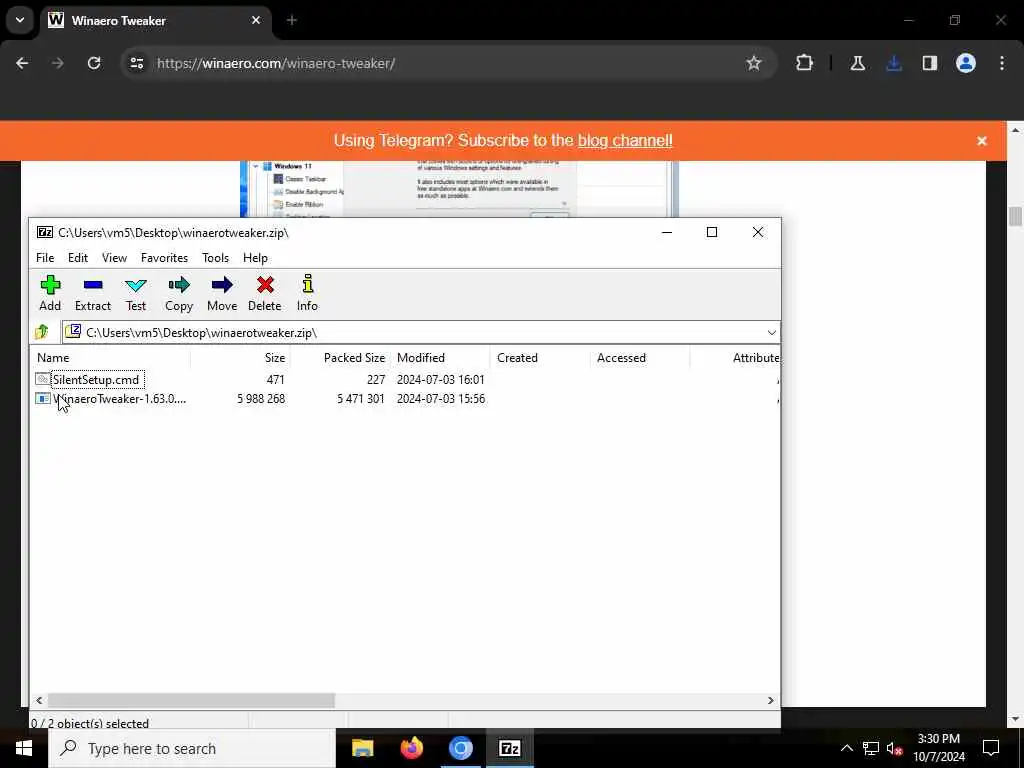Select the SilentSetup.cmd file name
1024x768 pixels.
[96, 379]
